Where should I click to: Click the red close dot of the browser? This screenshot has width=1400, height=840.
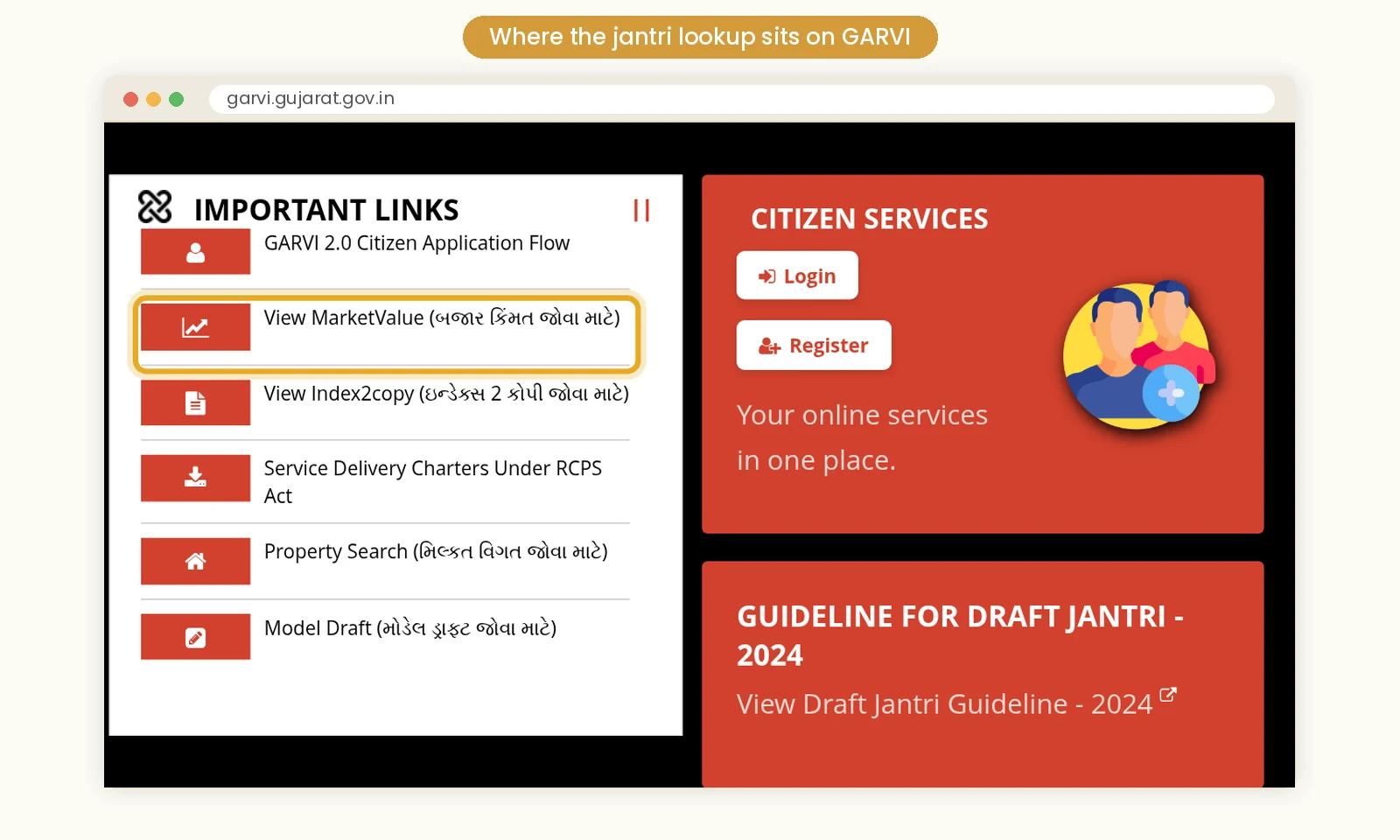[x=131, y=99]
